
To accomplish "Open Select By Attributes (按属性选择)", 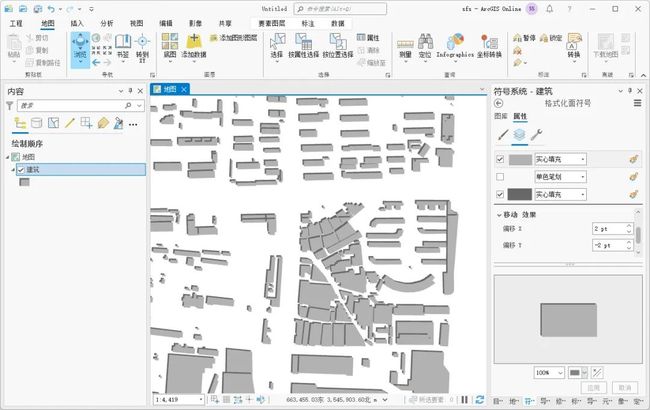I will click(303, 46).
